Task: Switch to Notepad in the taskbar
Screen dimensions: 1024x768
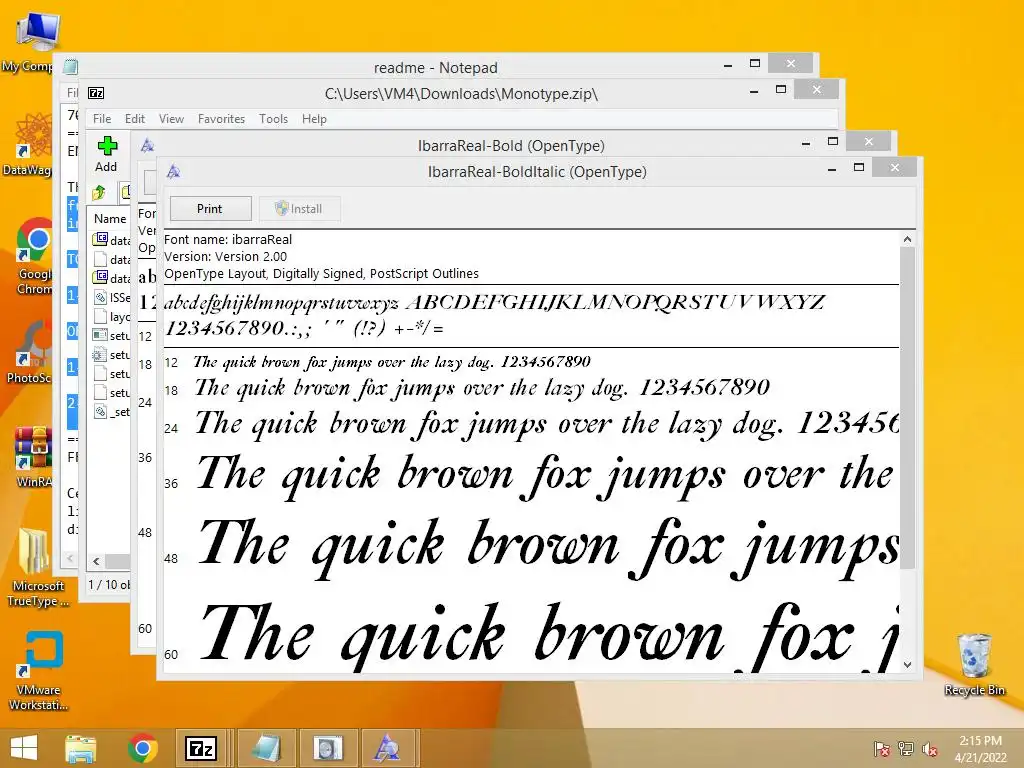Action: click(264, 748)
